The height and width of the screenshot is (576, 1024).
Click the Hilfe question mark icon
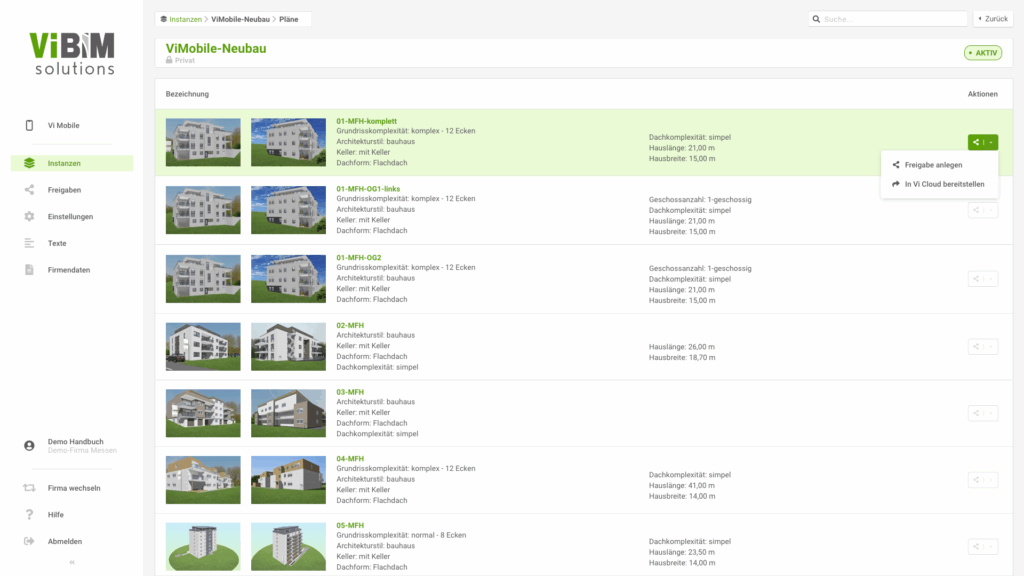(29, 514)
